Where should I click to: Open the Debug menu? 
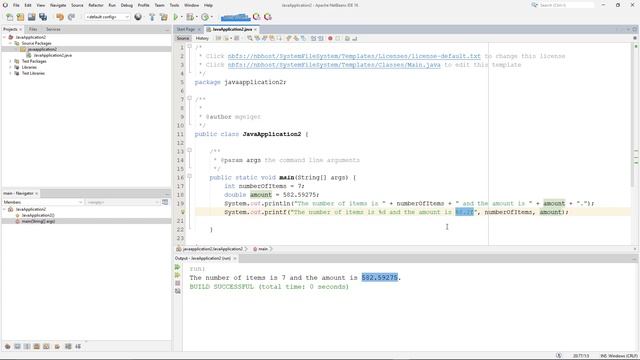pyautogui.click(x=127, y=5)
